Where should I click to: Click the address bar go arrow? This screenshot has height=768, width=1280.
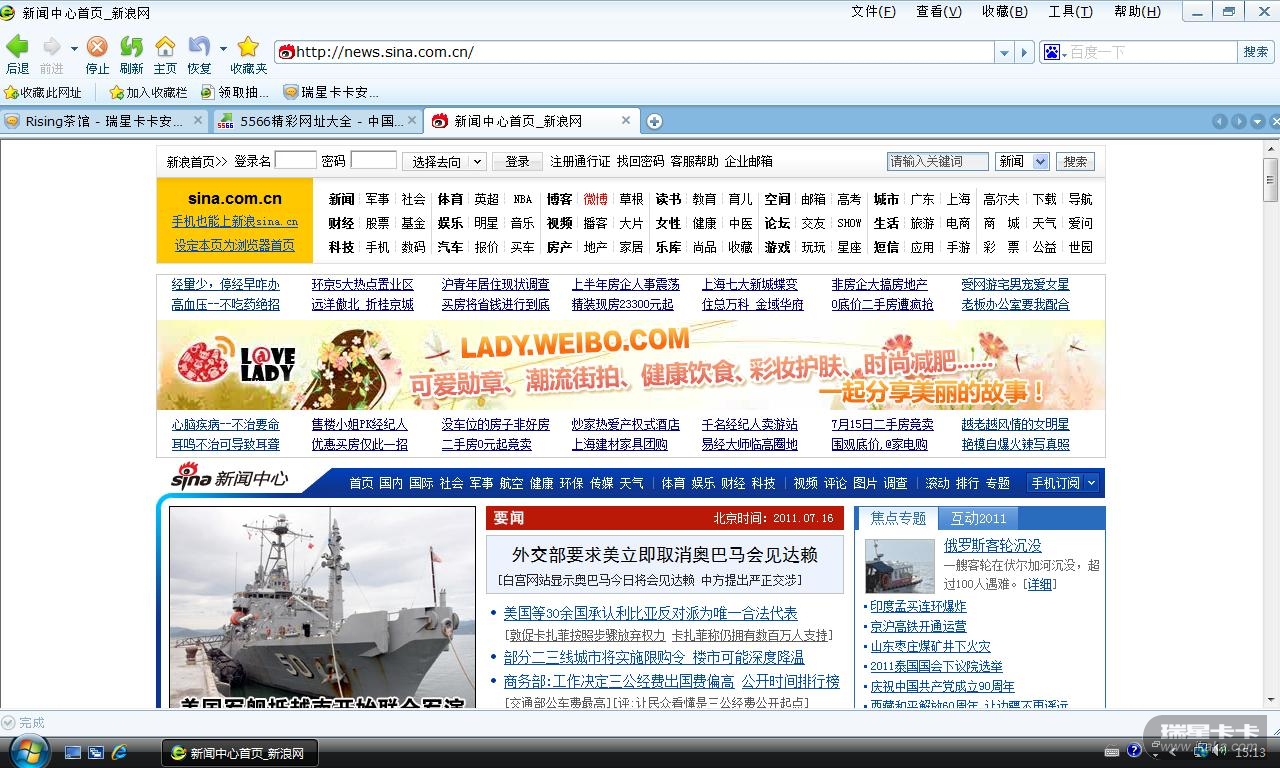click(1024, 52)
